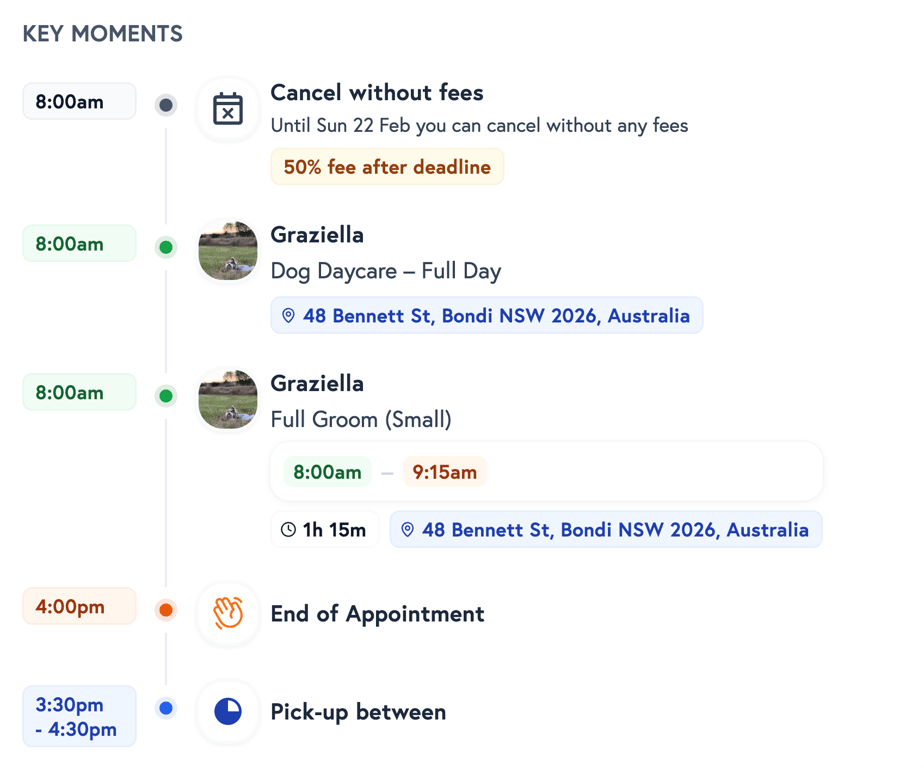Click the cancel calendar icon

point(228,108)
